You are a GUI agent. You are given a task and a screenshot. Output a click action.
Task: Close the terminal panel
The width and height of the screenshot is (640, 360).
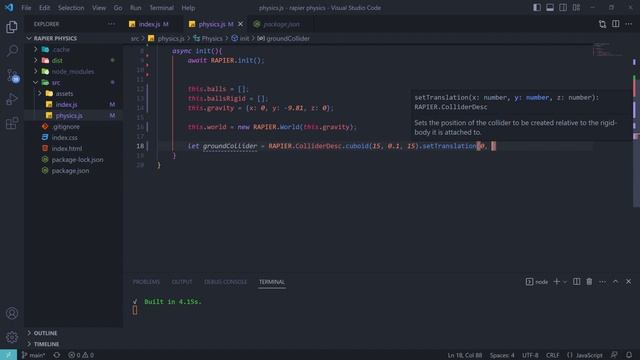[x=629, y=282]
